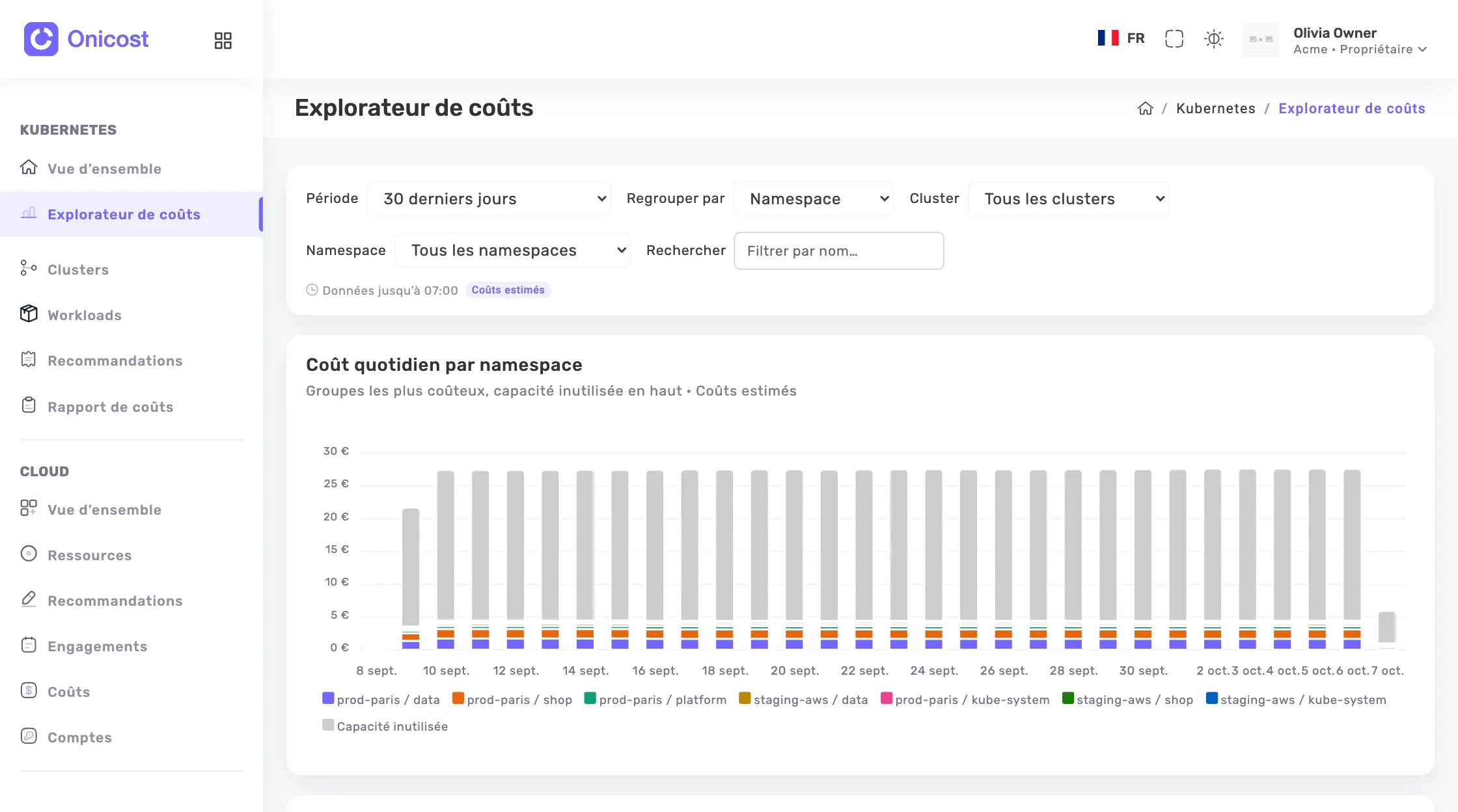Image resolution: width=1458 pixels, height=812 pixels.
Task: Open the Regrouper par Namespace dropdown
Action: (x=813, y=198)
